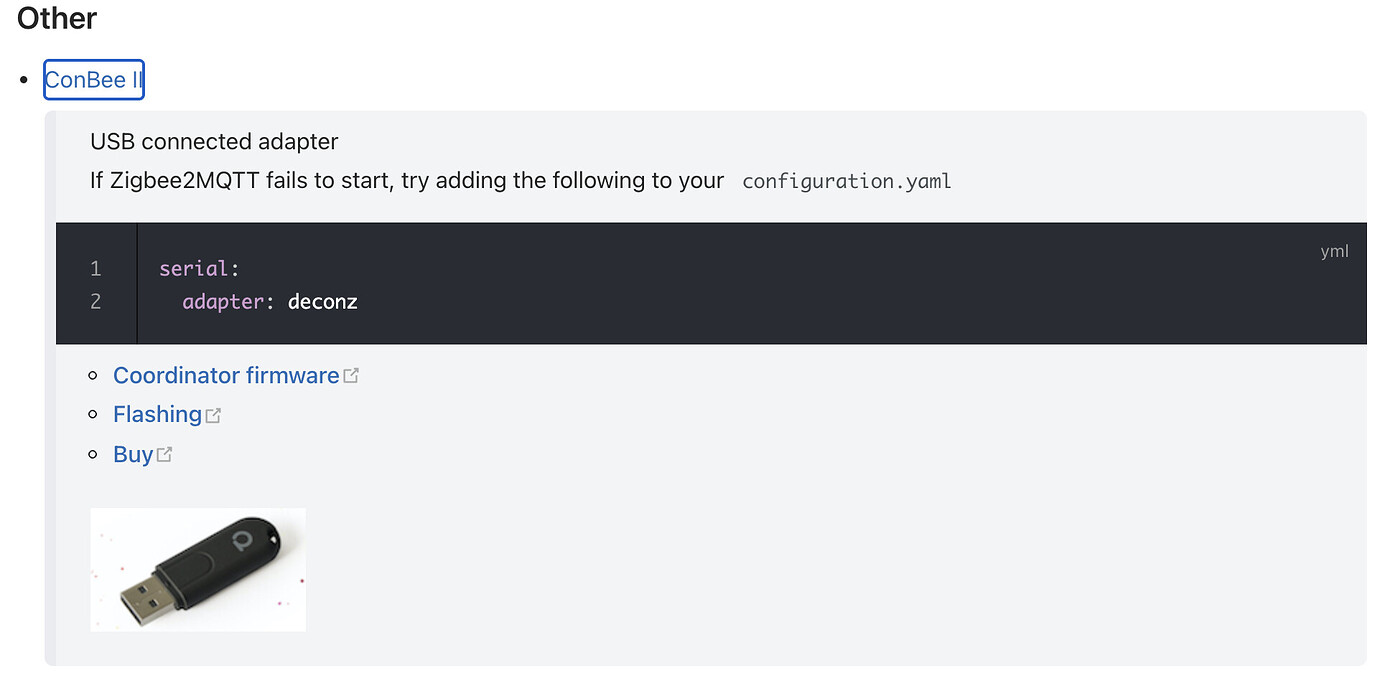This screenshot has width=1380, height=688.
Task: Click the Other section heading
Action: pos(56,18)
